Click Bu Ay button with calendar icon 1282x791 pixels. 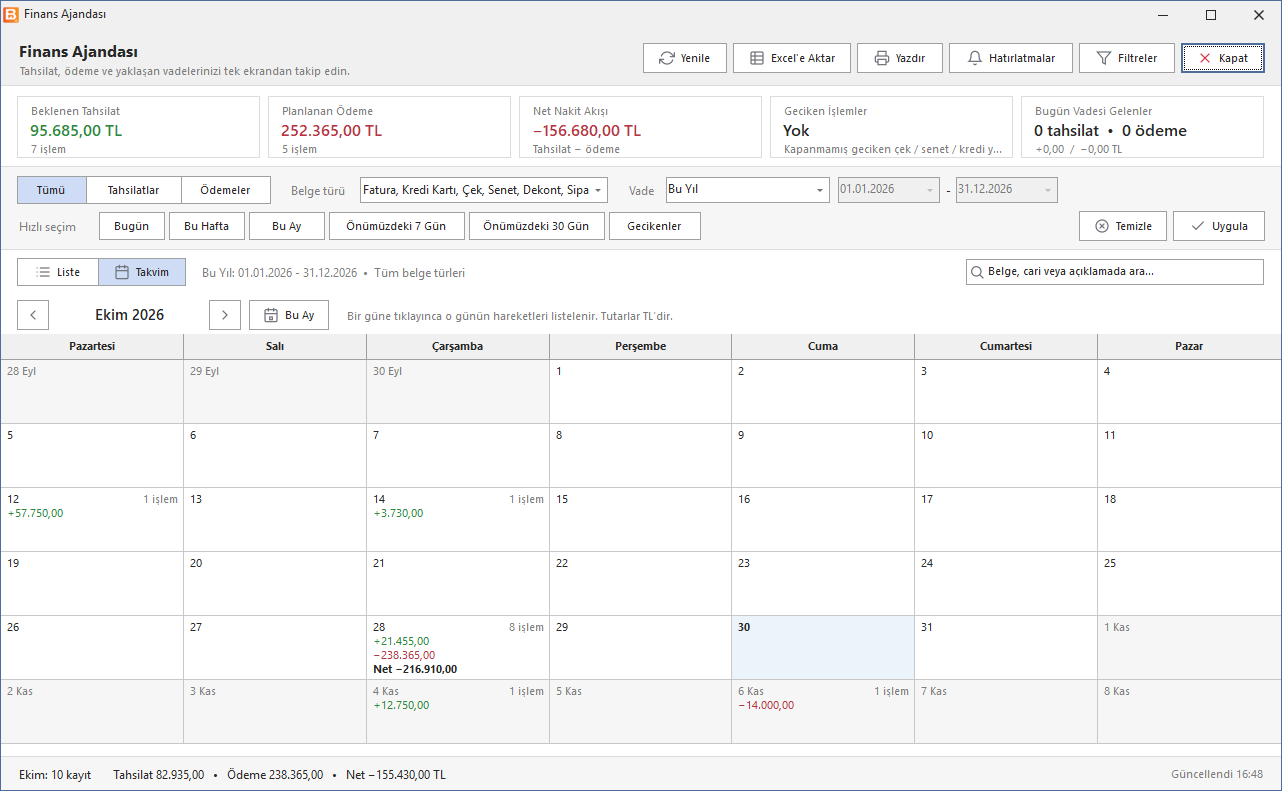tap(289, 315)
